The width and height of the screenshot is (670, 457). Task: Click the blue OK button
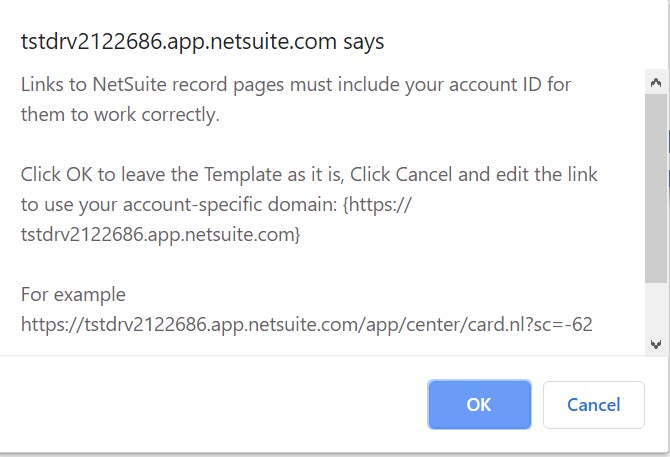coord(479,405)
